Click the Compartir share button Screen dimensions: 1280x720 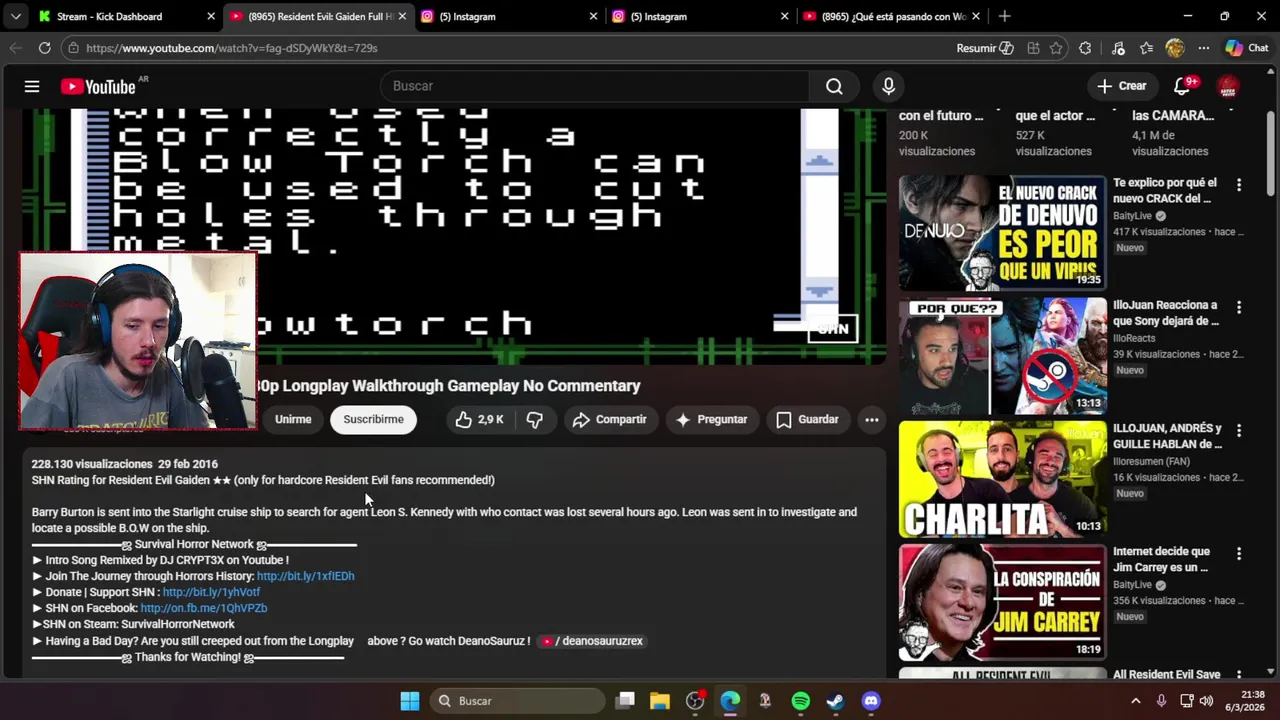coord(610,420)
